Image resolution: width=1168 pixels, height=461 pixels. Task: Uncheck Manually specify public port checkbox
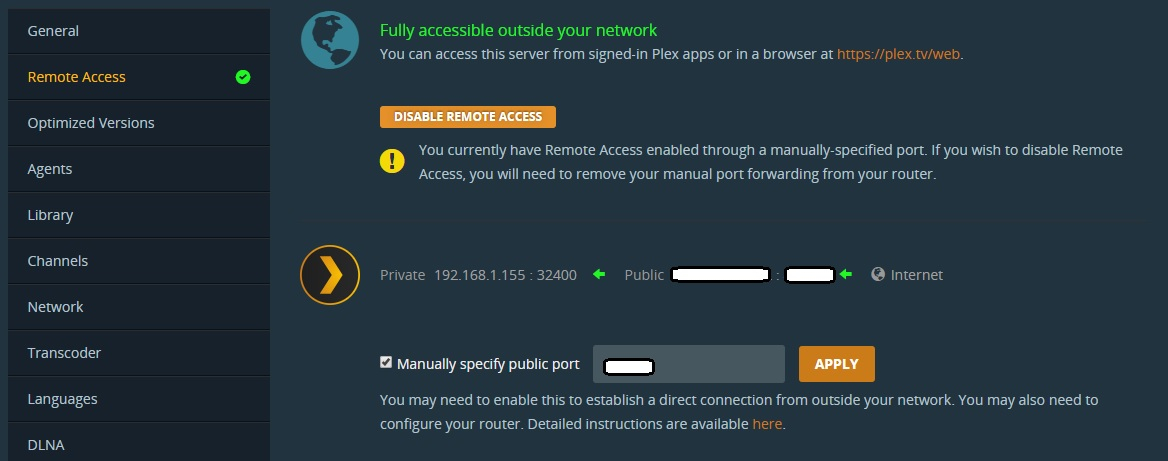[x=386, y=363]
